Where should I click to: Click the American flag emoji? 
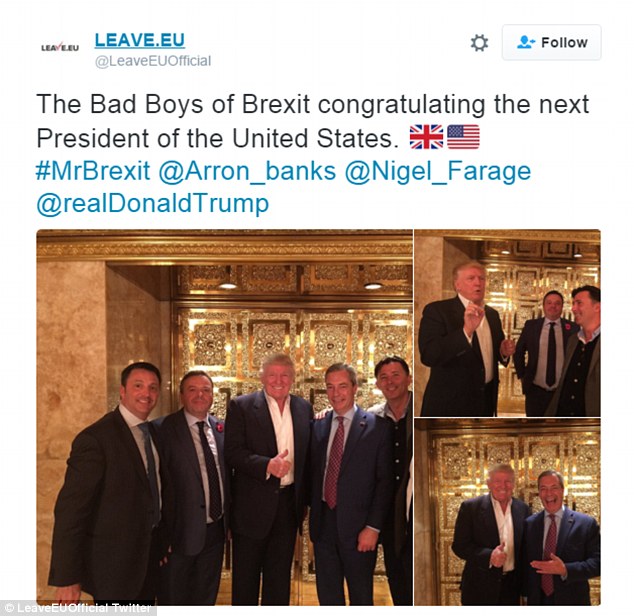tap(463, 137)
